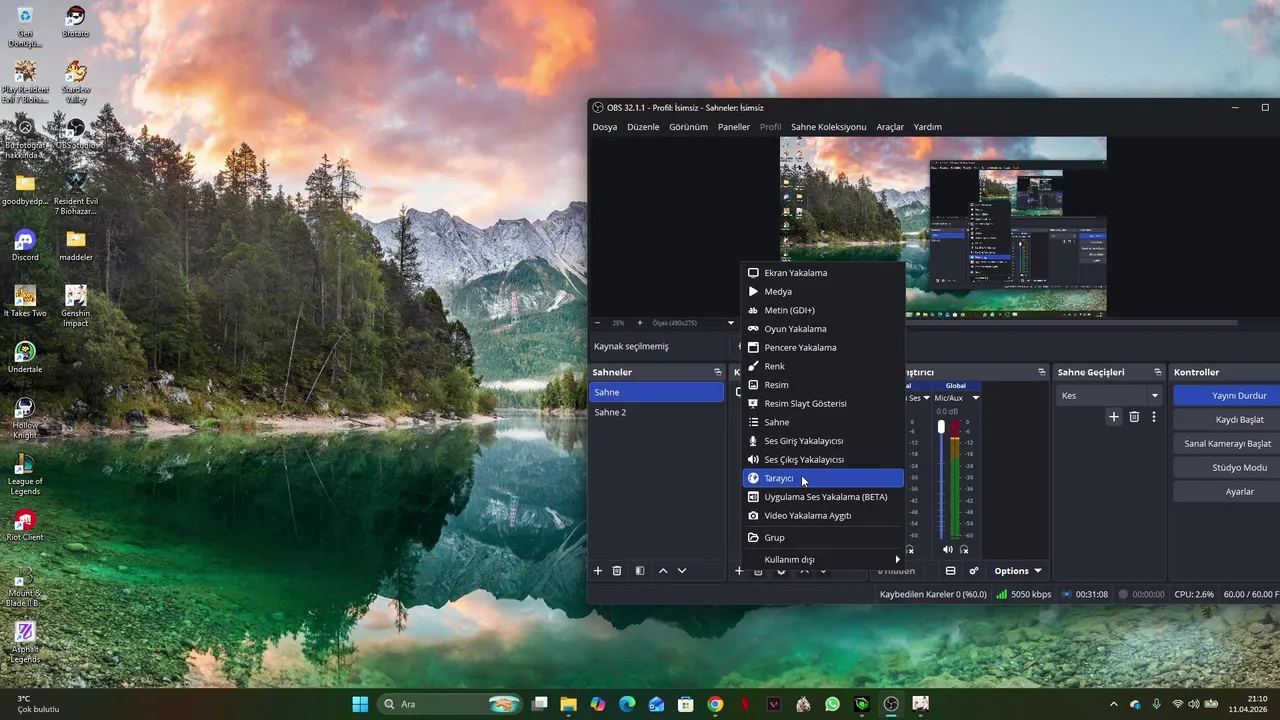Undock the Sahneler panel

[x=717, y=372]
